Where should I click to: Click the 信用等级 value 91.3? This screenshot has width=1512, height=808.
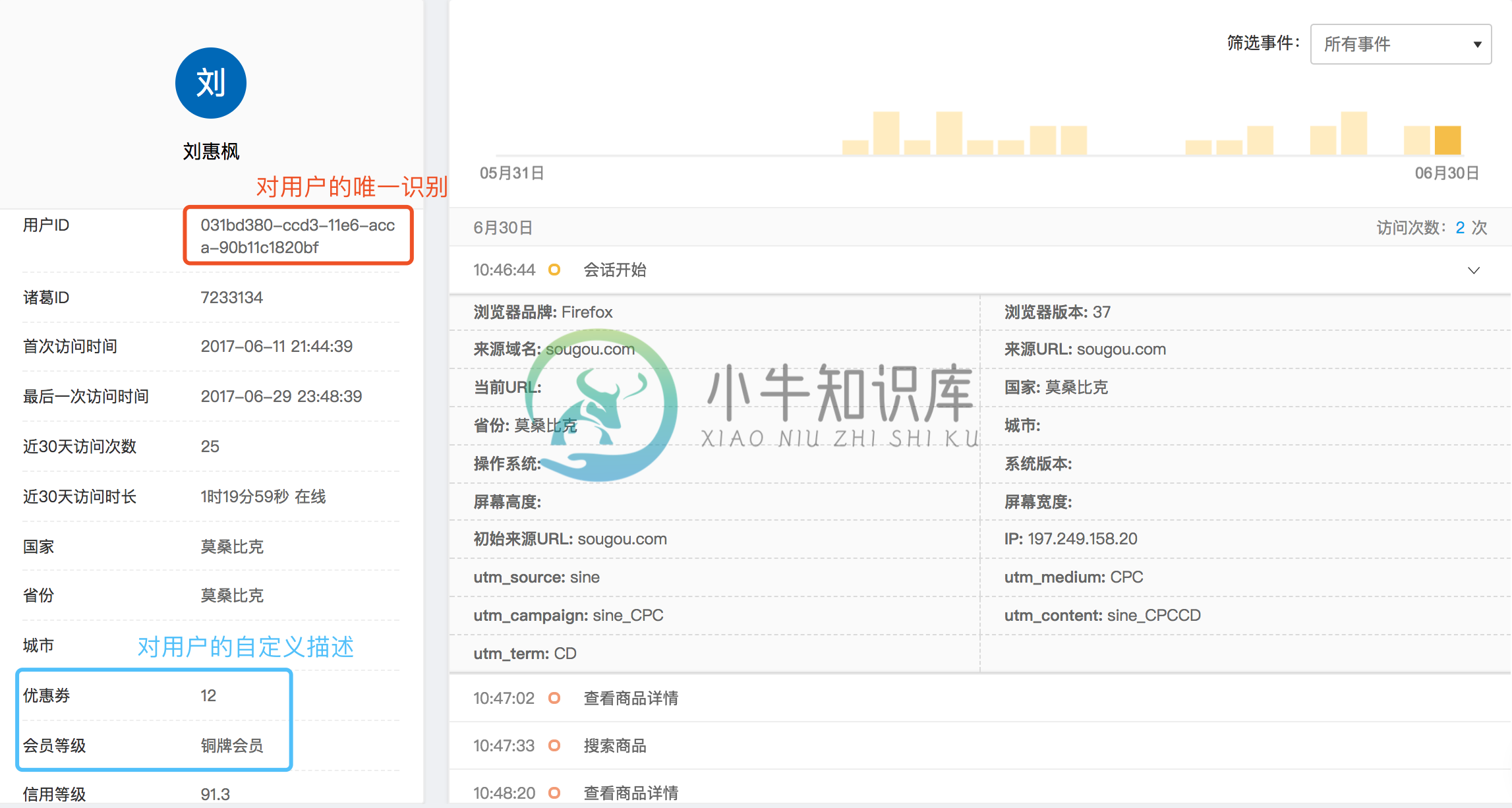[215, 794]
